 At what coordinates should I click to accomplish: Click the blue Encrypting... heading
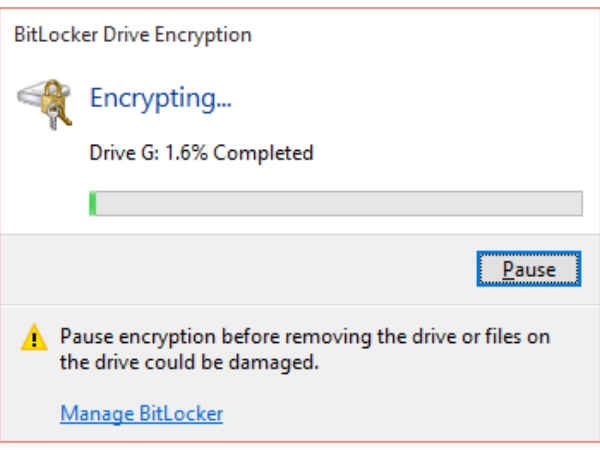click(161, 99)
